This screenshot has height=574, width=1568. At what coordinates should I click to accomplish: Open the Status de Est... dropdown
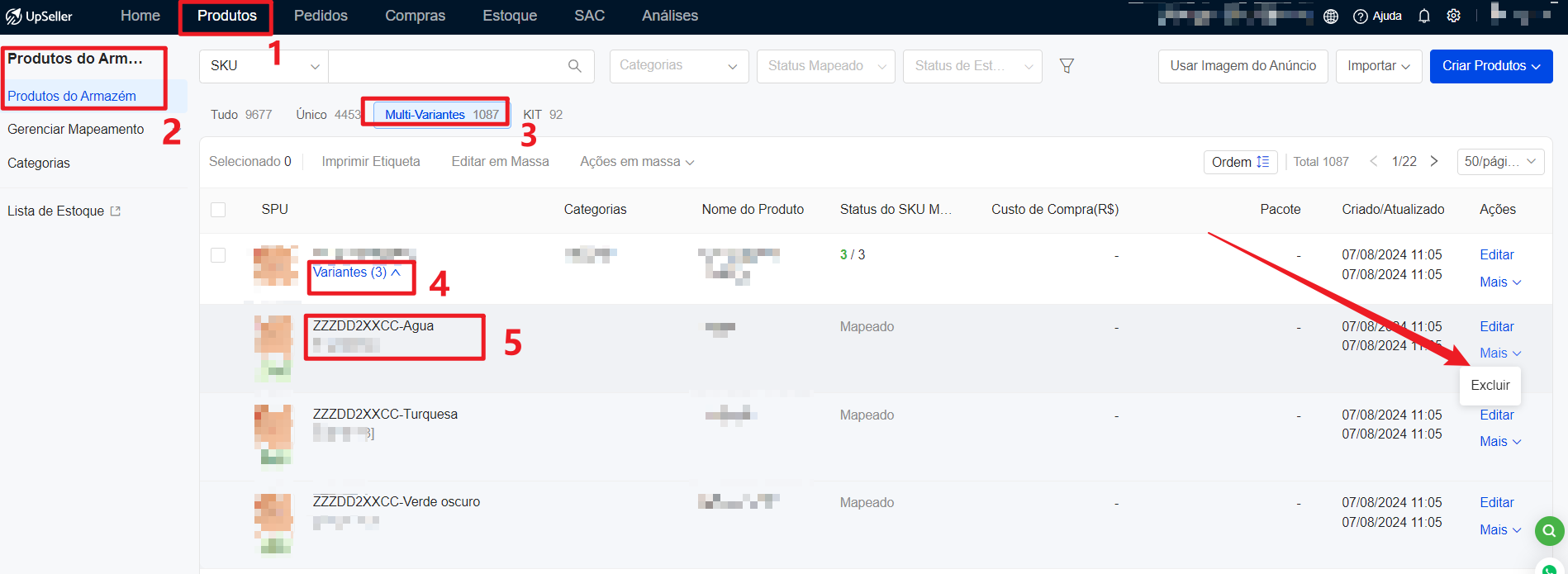coord(972,66)
